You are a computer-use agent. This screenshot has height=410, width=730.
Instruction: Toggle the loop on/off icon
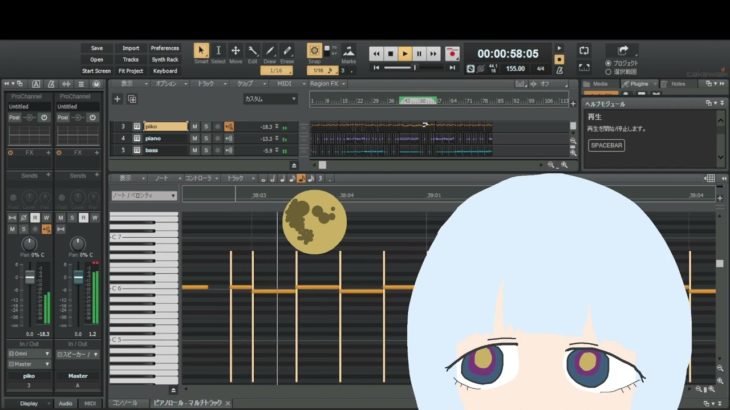click(584, 51)
